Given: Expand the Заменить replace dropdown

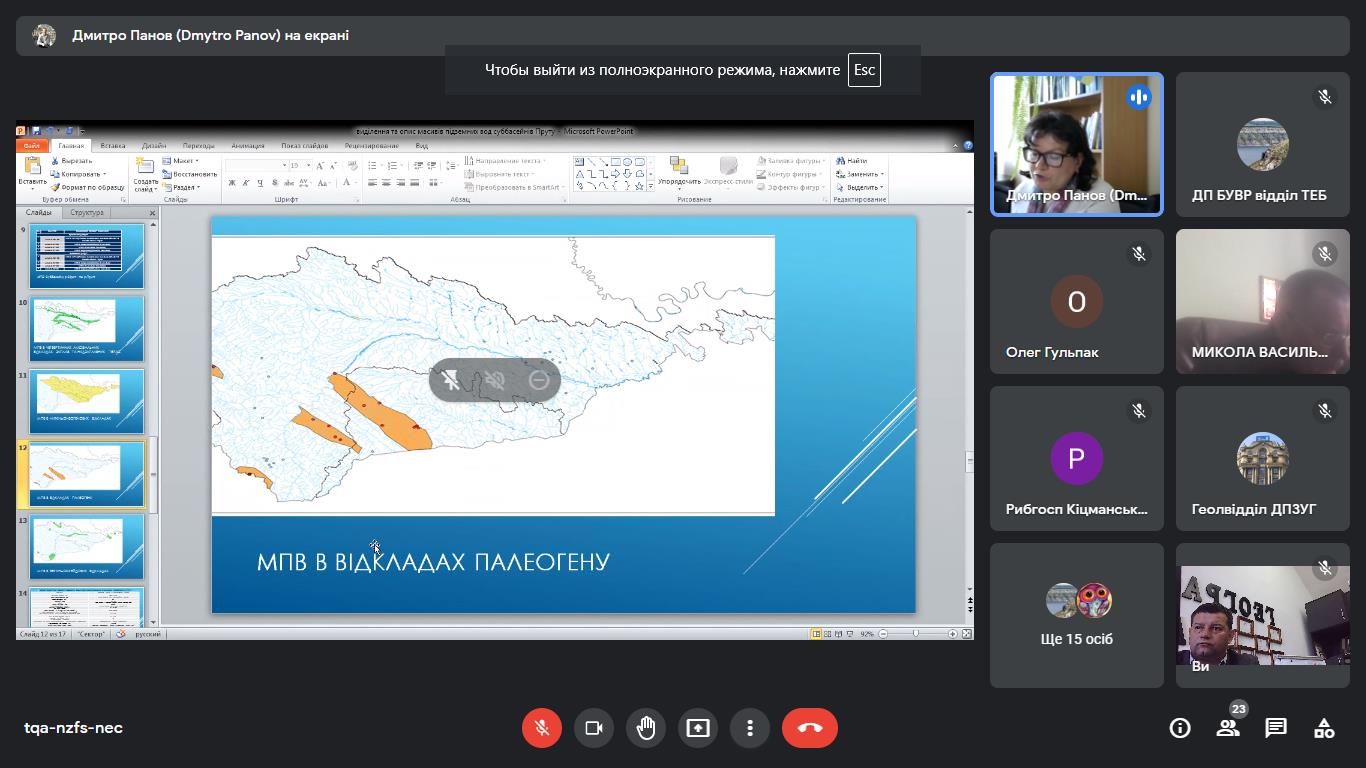Looking at the screenshot, I should 882,174.
